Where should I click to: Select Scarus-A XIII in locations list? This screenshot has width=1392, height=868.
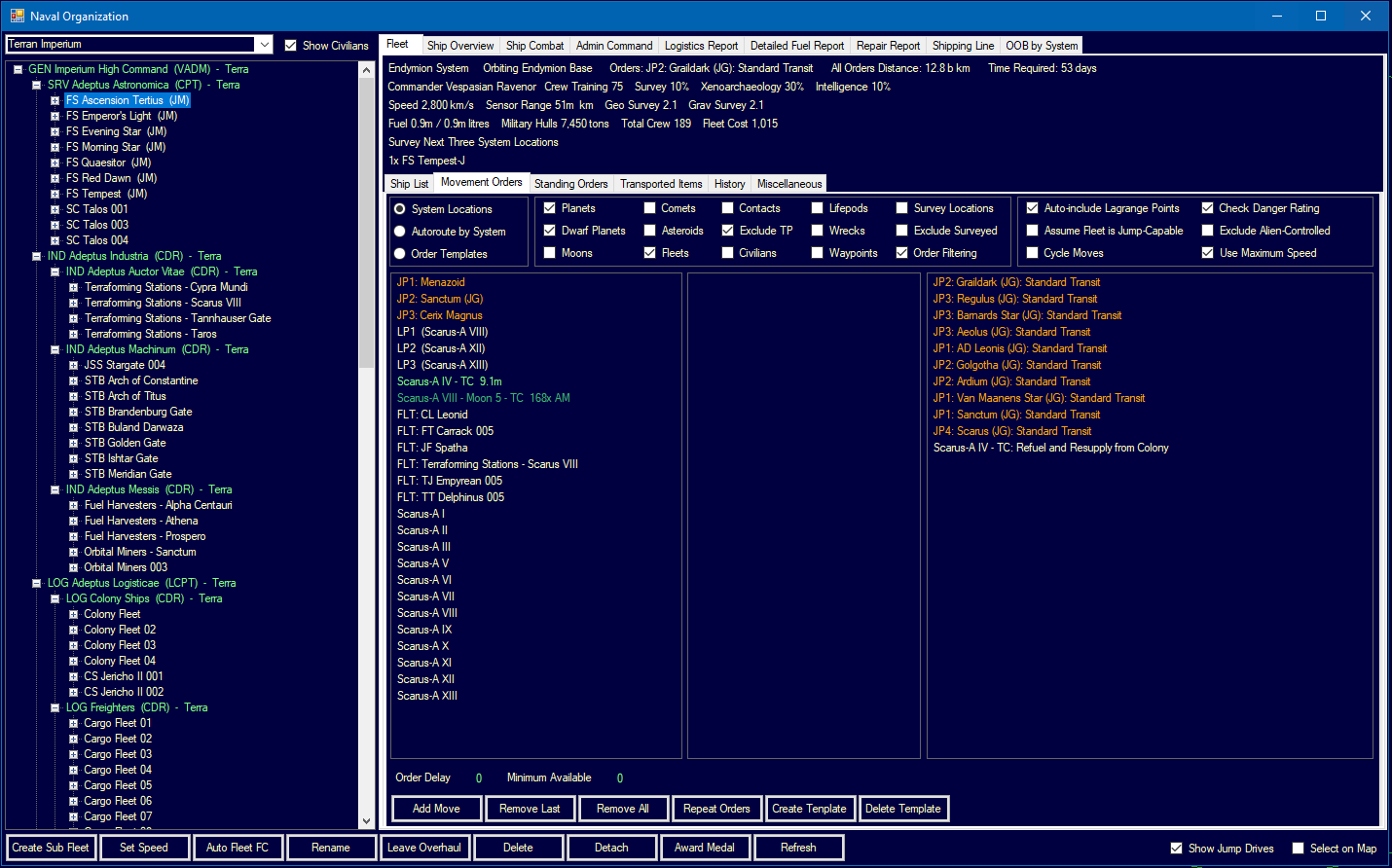click(x=427, y=696)
